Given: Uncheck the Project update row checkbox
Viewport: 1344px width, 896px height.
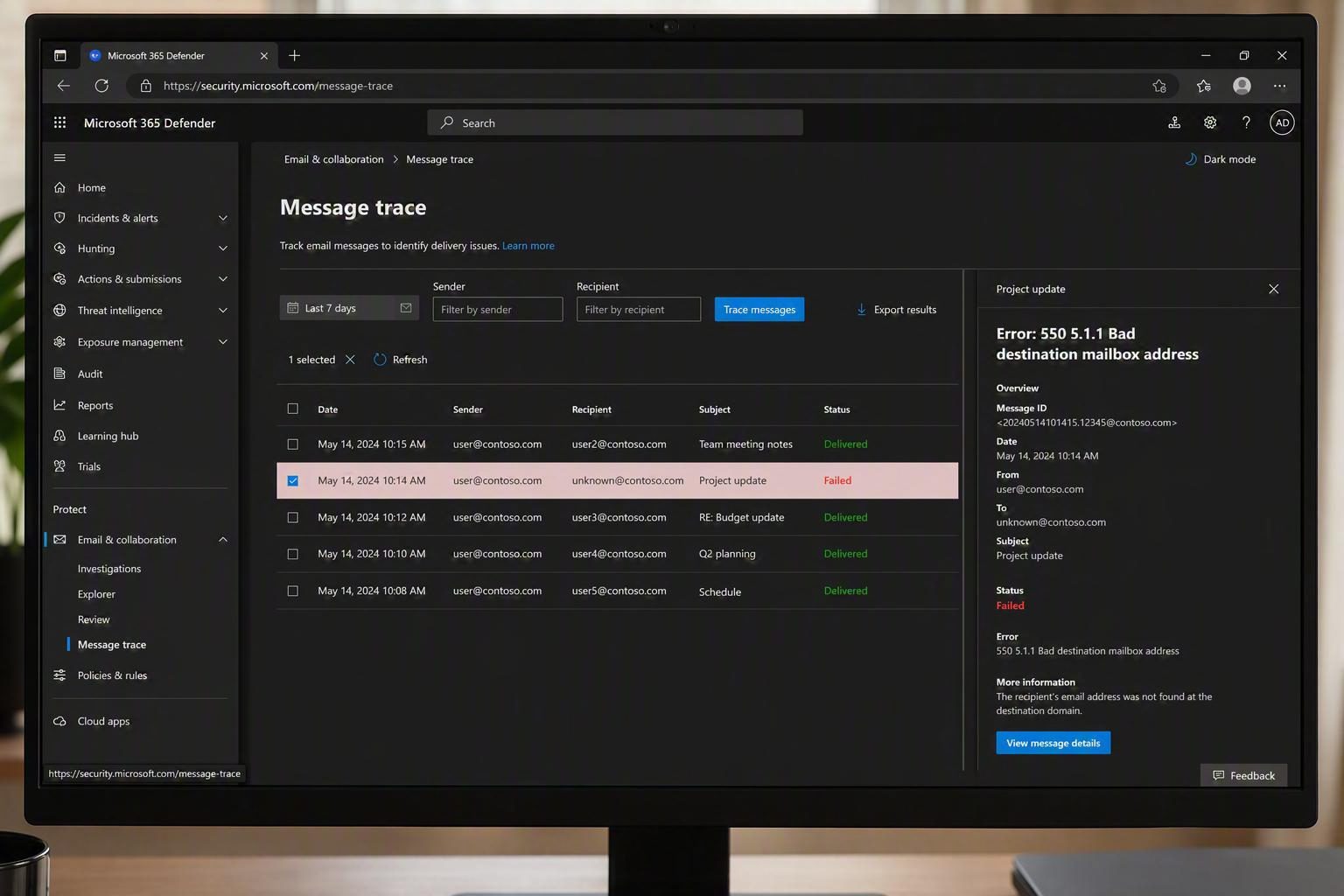Looking at the screenshot, I should (293, 480).
